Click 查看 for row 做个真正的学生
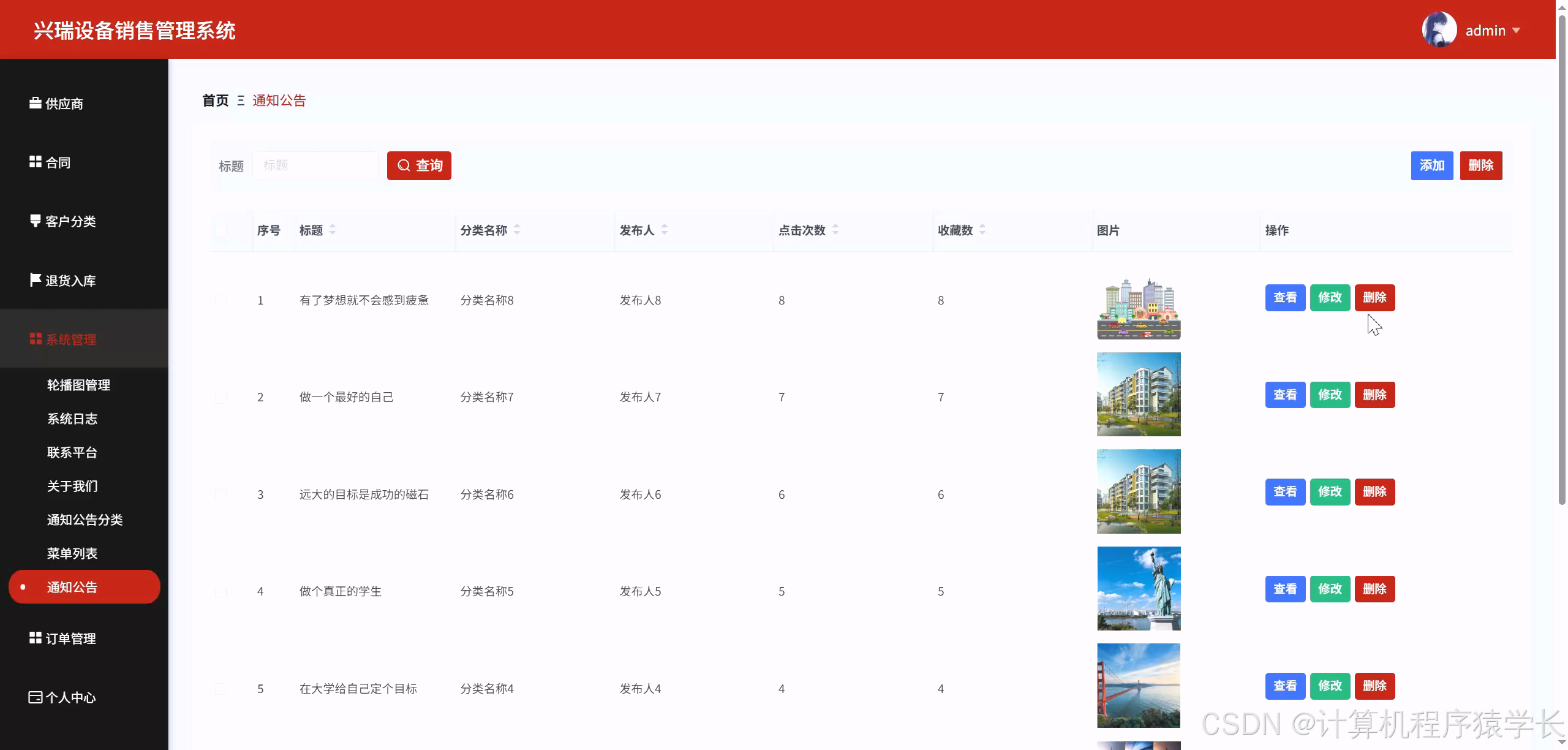This screenshot has width=1568, height=750. coord(1285,589)
